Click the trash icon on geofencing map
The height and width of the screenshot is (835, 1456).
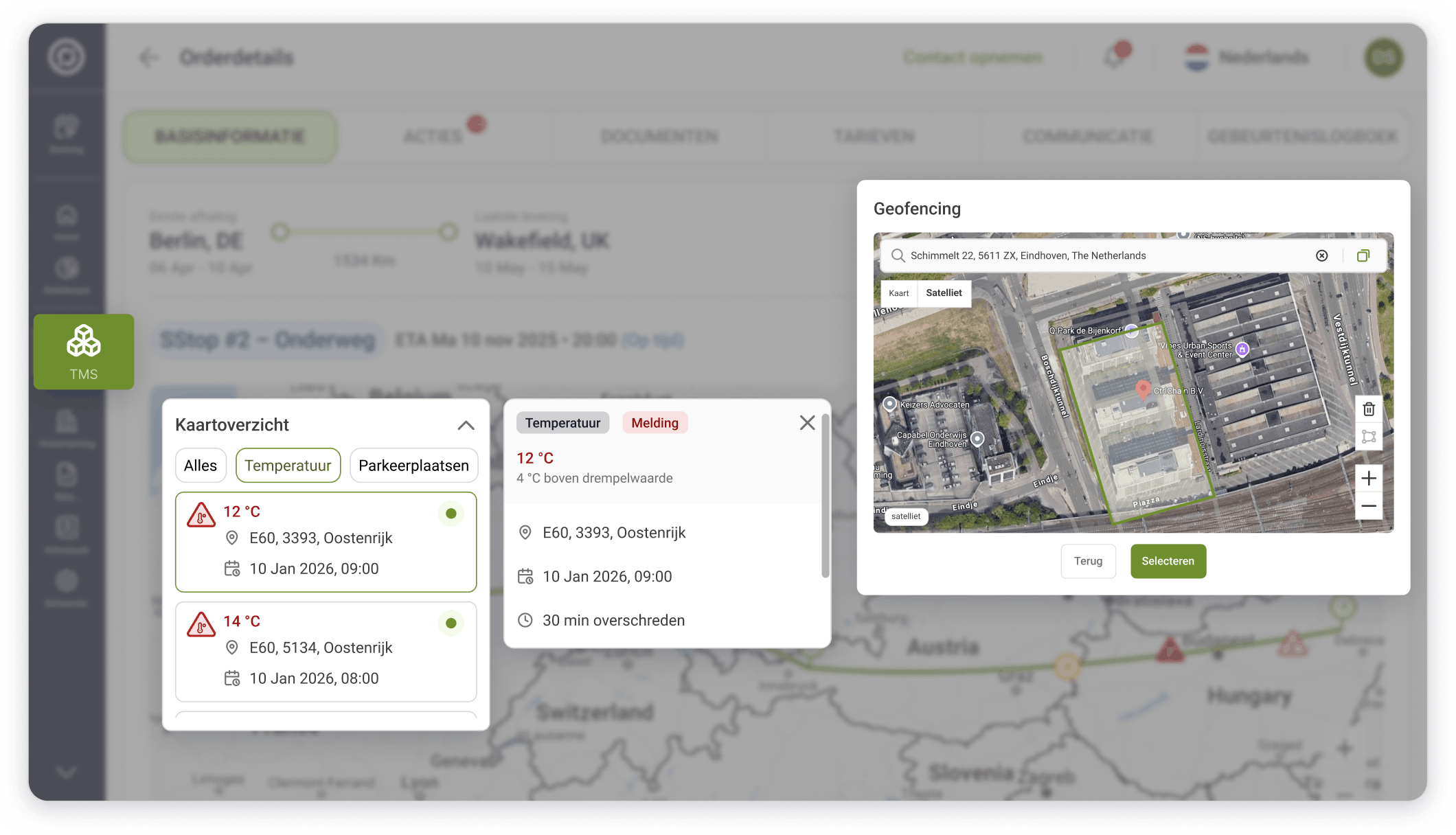click(1368, 409)
